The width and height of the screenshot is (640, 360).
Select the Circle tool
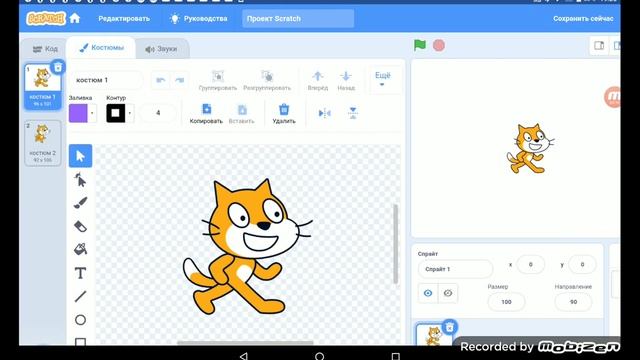point(80,320)
